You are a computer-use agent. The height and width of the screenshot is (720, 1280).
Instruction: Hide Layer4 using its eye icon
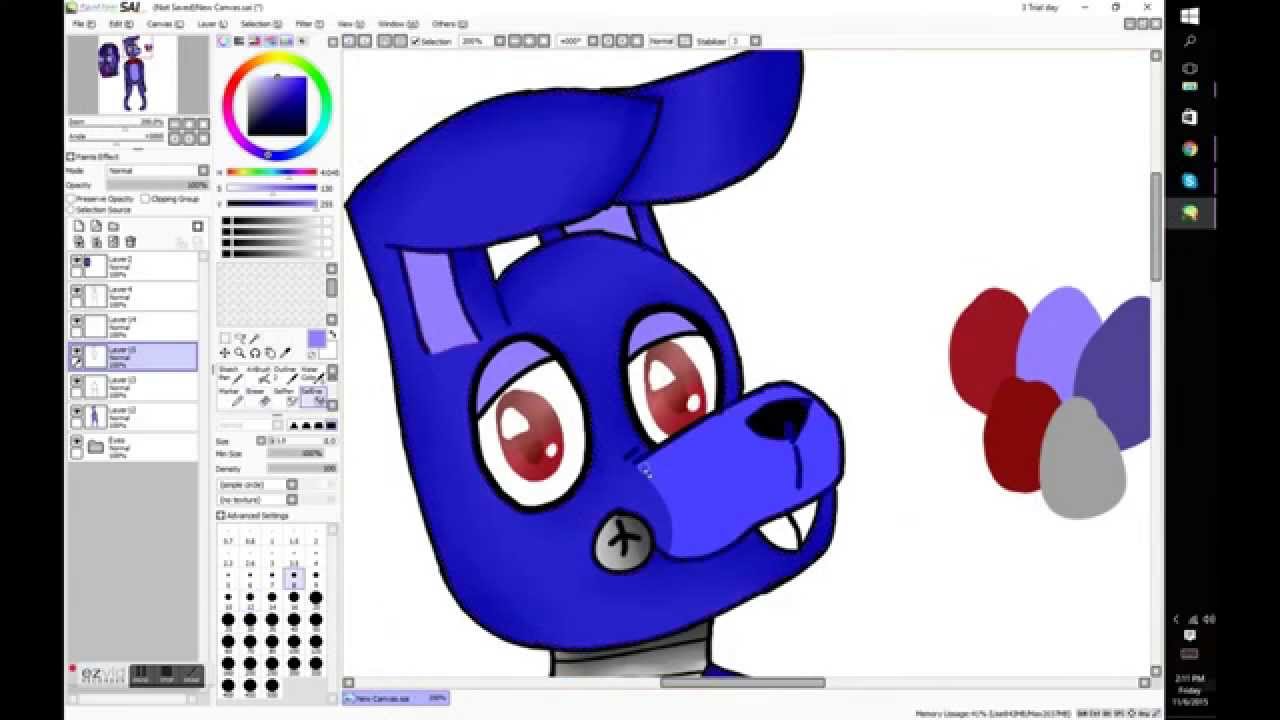[x=77, y=291]
